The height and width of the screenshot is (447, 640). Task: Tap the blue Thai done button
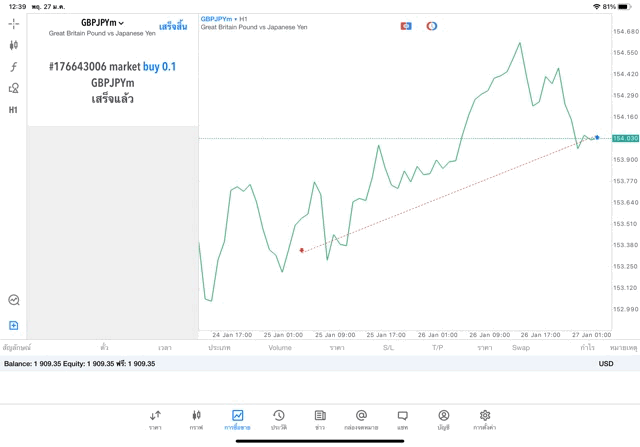point(173,27)
